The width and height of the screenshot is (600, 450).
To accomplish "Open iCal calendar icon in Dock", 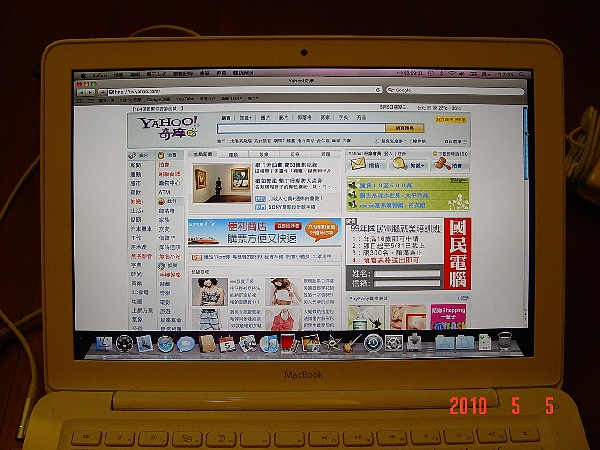I will [x=227, y=344].
